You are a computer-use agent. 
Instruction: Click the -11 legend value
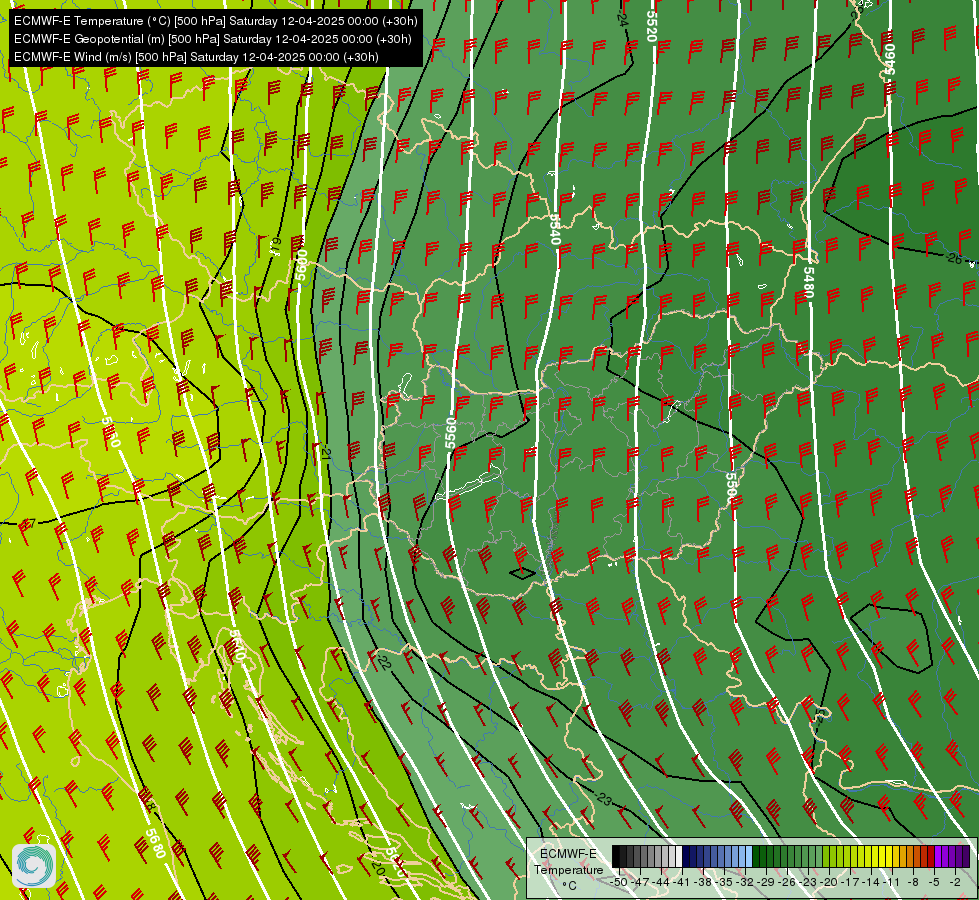893,882
